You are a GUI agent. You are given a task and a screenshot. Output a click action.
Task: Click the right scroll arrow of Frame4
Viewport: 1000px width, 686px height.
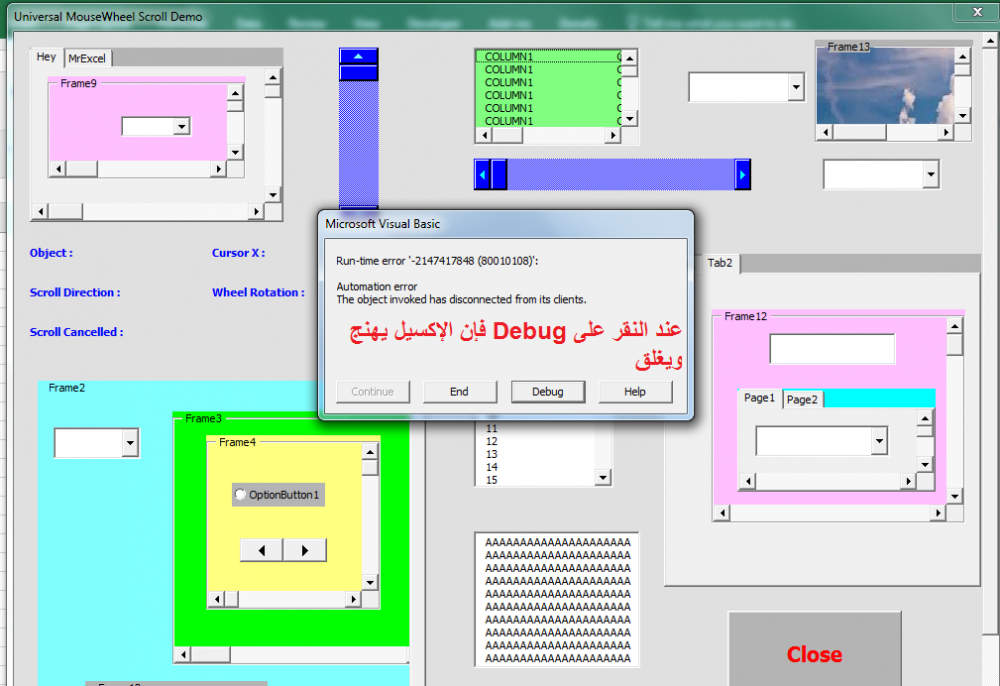[353, 599]
